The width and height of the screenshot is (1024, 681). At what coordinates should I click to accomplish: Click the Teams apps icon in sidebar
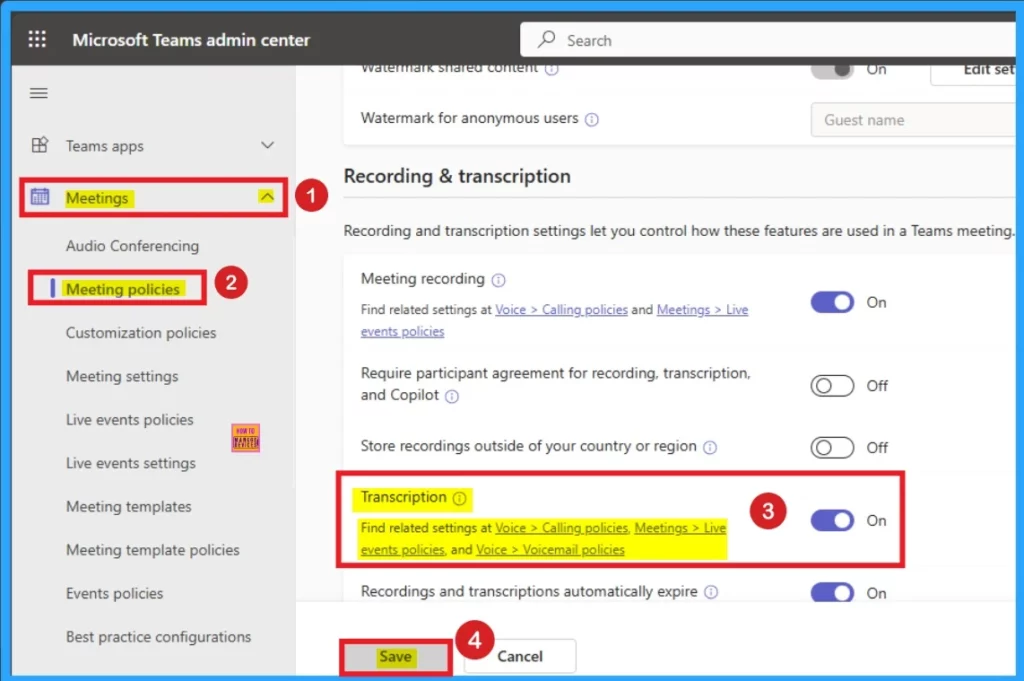[40, 145]
